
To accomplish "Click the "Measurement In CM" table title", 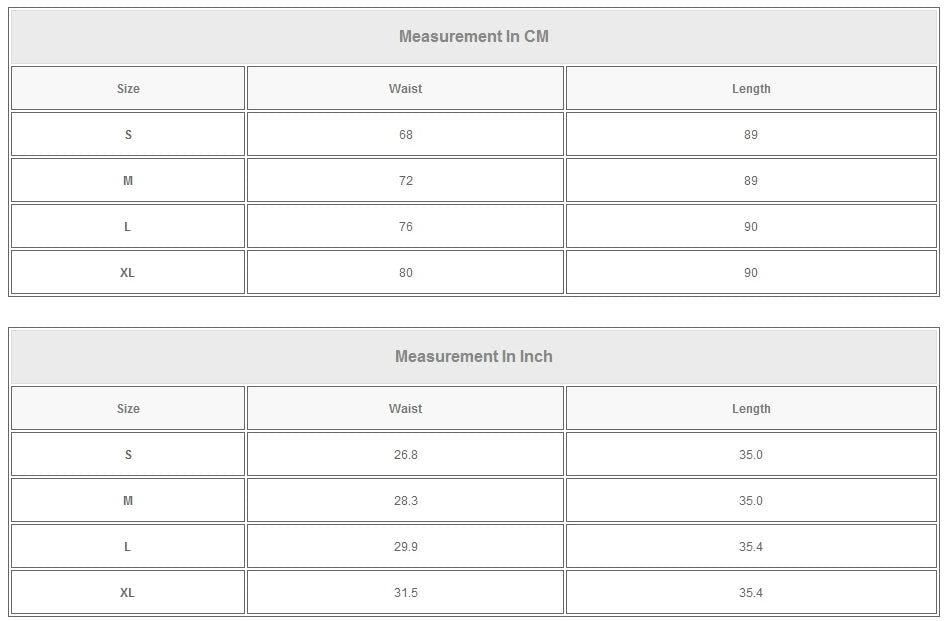I will [474, 37].
